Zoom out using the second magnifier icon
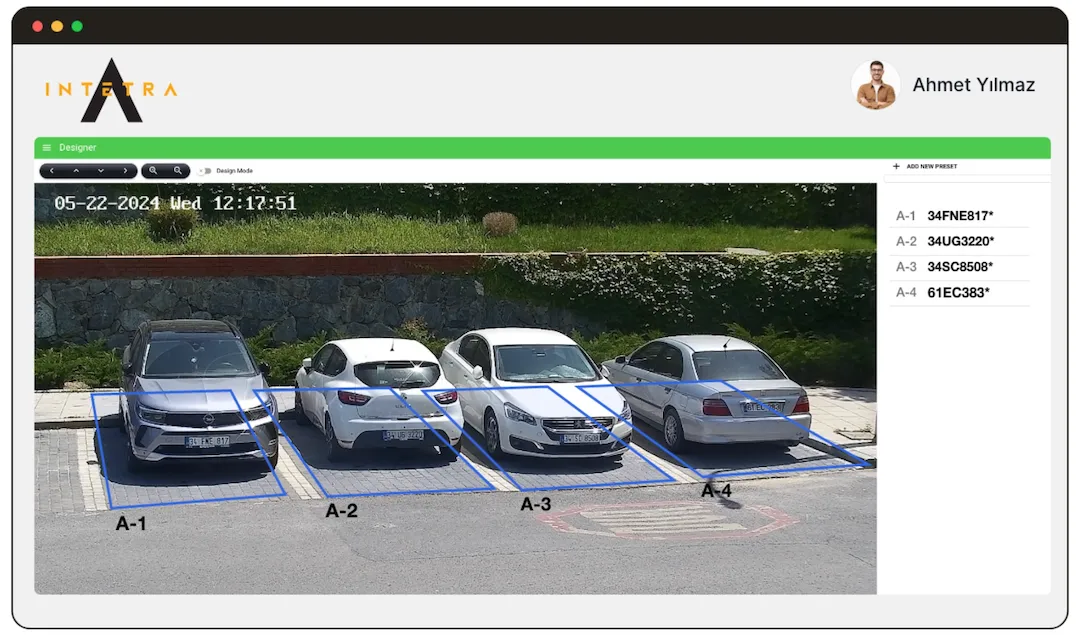This screenshot has height=635, width=1076. pyautogui.click(x=177, y=171)
